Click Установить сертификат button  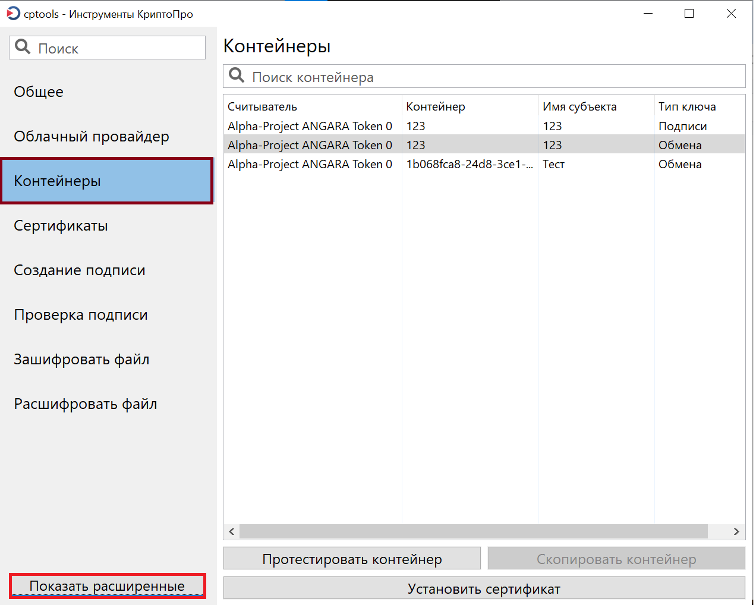[x=484, y=589]
